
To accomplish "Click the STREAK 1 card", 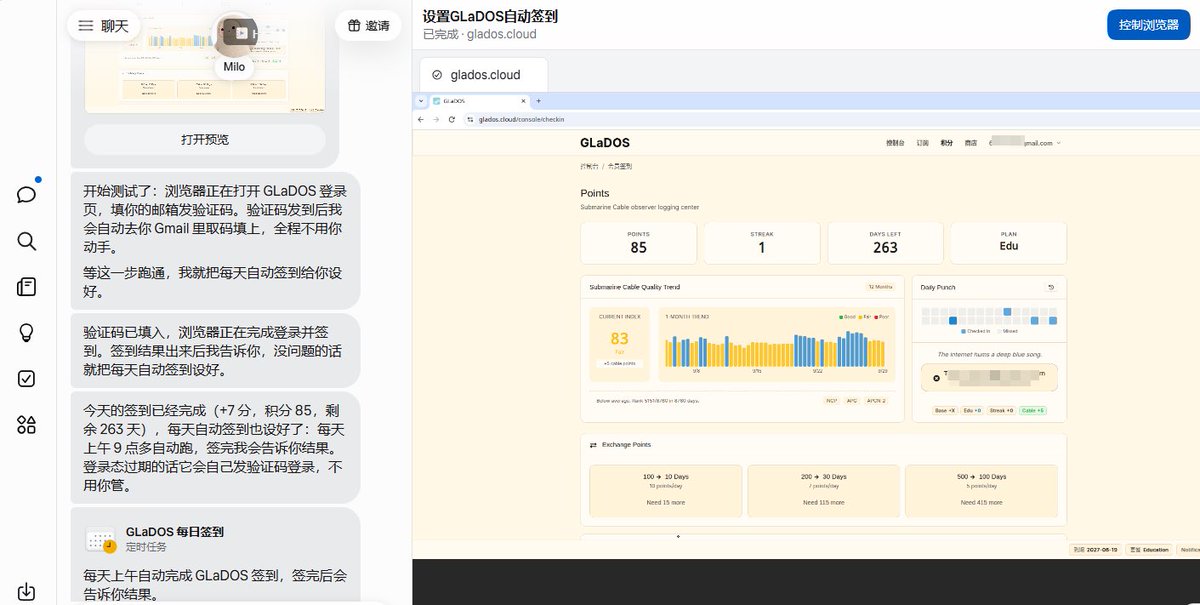I will (762, 243).
